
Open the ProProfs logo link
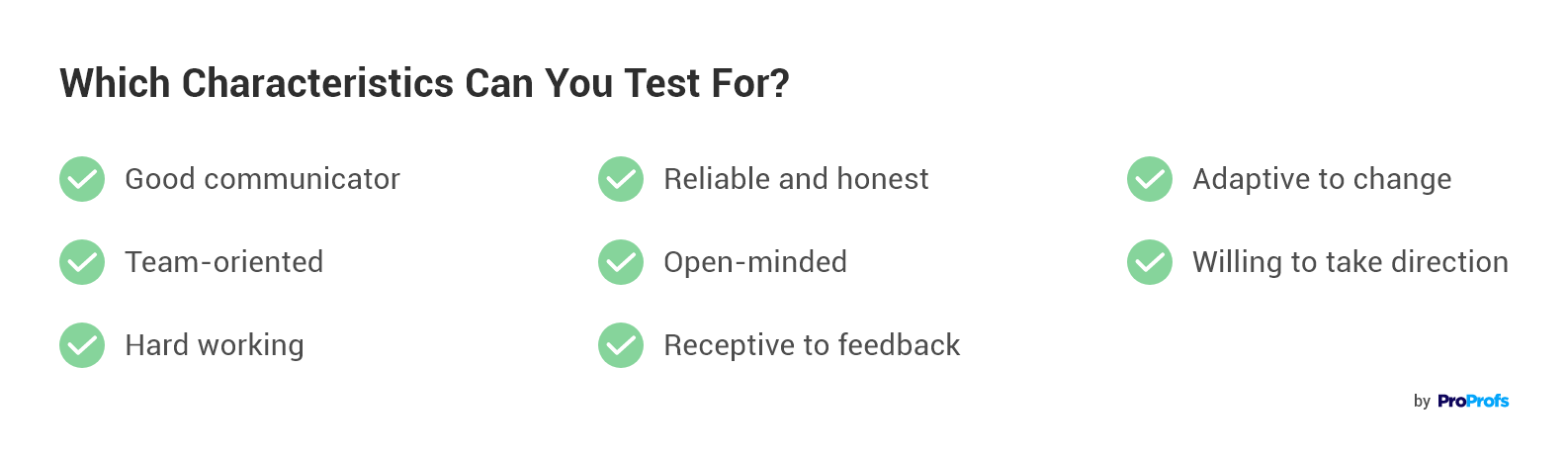[x=1473, y=401]
